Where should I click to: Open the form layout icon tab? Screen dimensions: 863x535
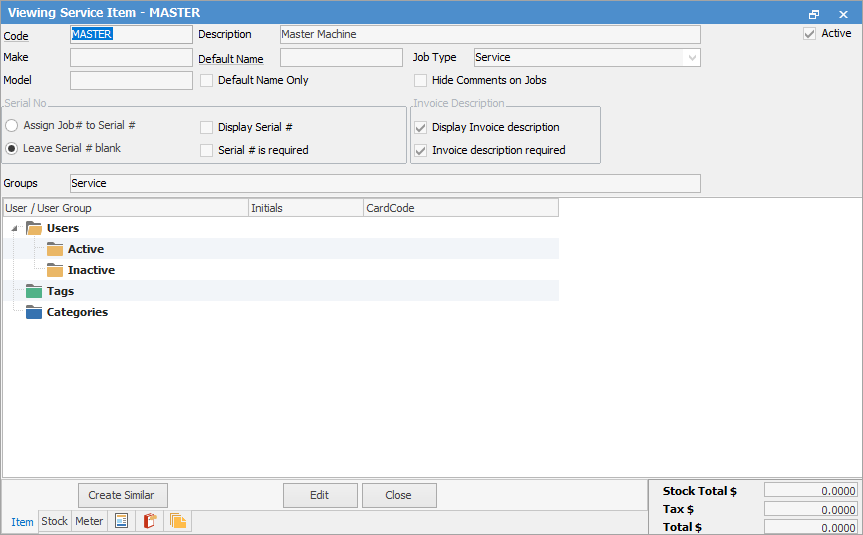point(121,521)
